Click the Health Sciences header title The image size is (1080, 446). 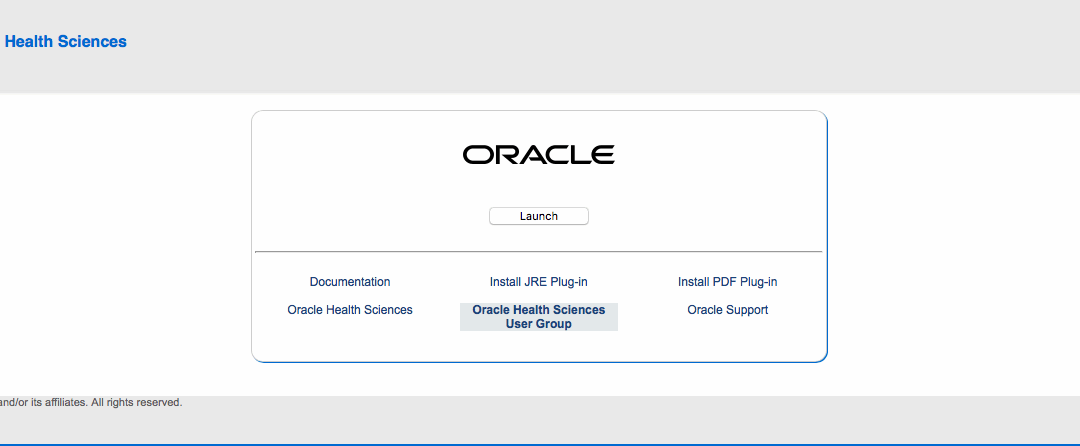(65, 41)
